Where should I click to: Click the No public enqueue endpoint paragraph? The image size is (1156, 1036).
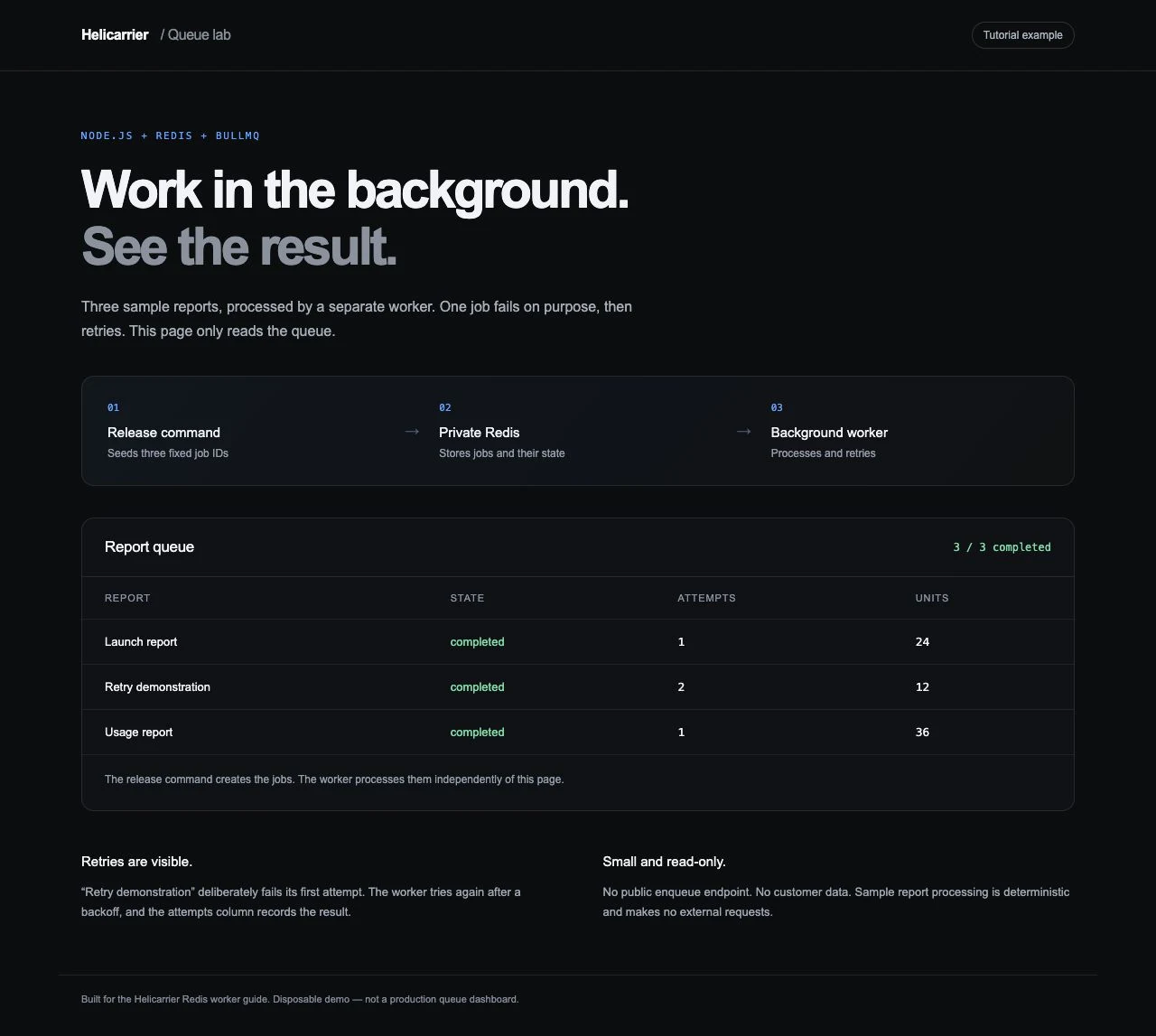pyautogui.click(x=835, y=902)
